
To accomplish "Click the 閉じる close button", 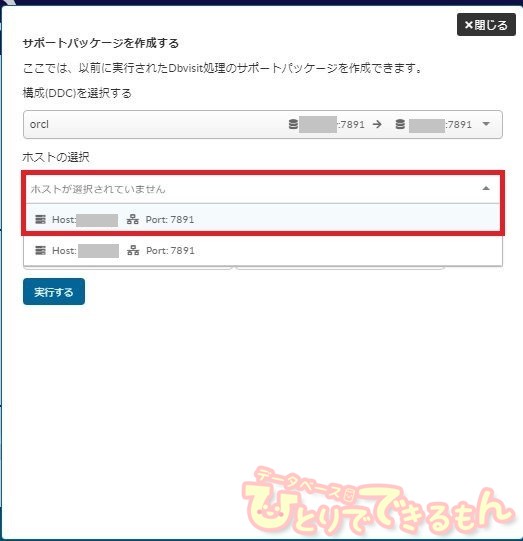I will [486, 24].
